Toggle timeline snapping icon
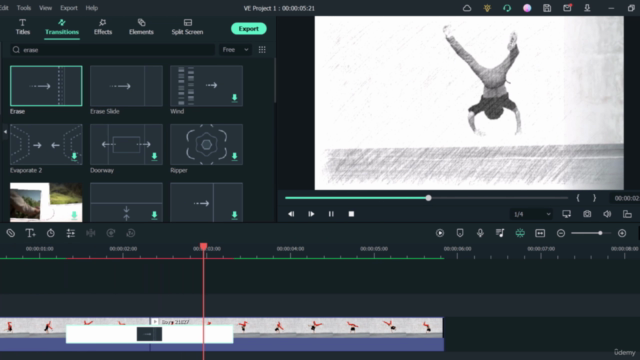The height and width of the screenshot is (360, 640). (x=520, y=233)
